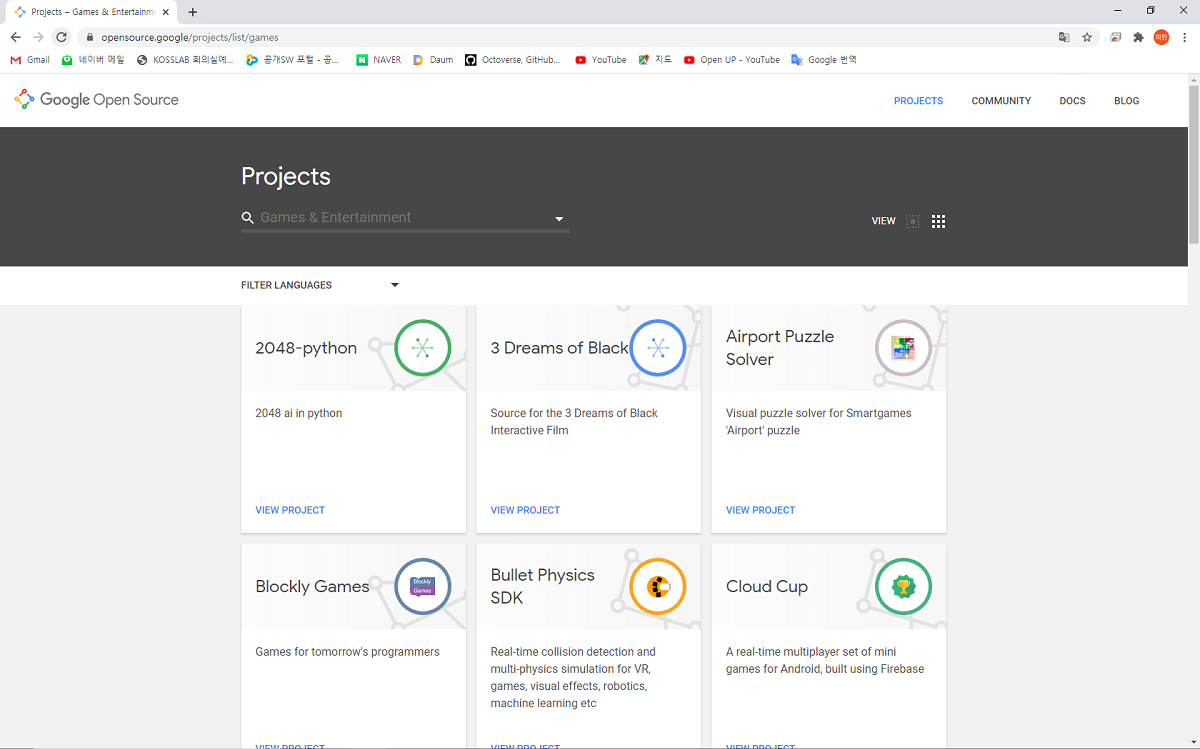Open the NAVER bookmark
The width and height of the screenshot is (1200, 749).
[378, 60]
